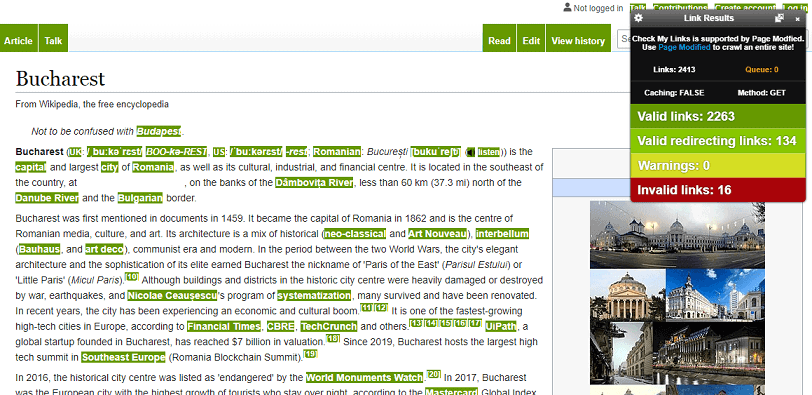Open the CBRE link
The image size is (812, 395).
click(x=281, y=327)
